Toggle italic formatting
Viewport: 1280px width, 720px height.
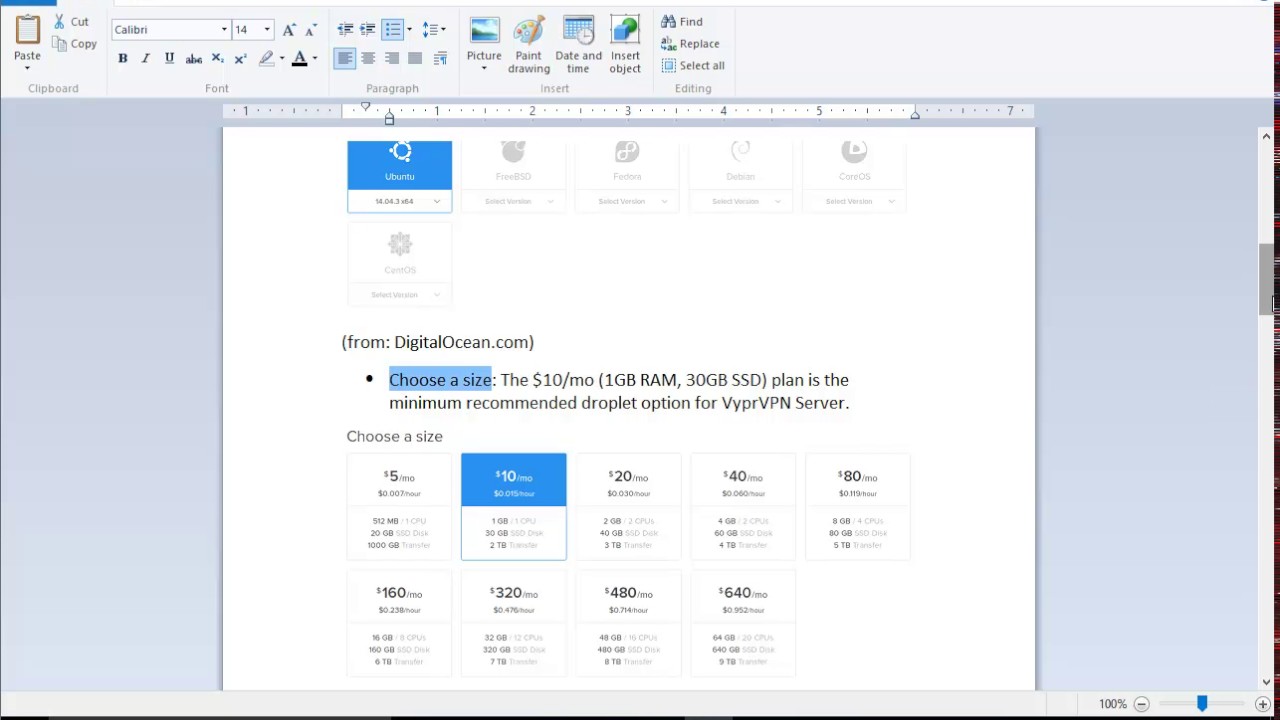146,59
